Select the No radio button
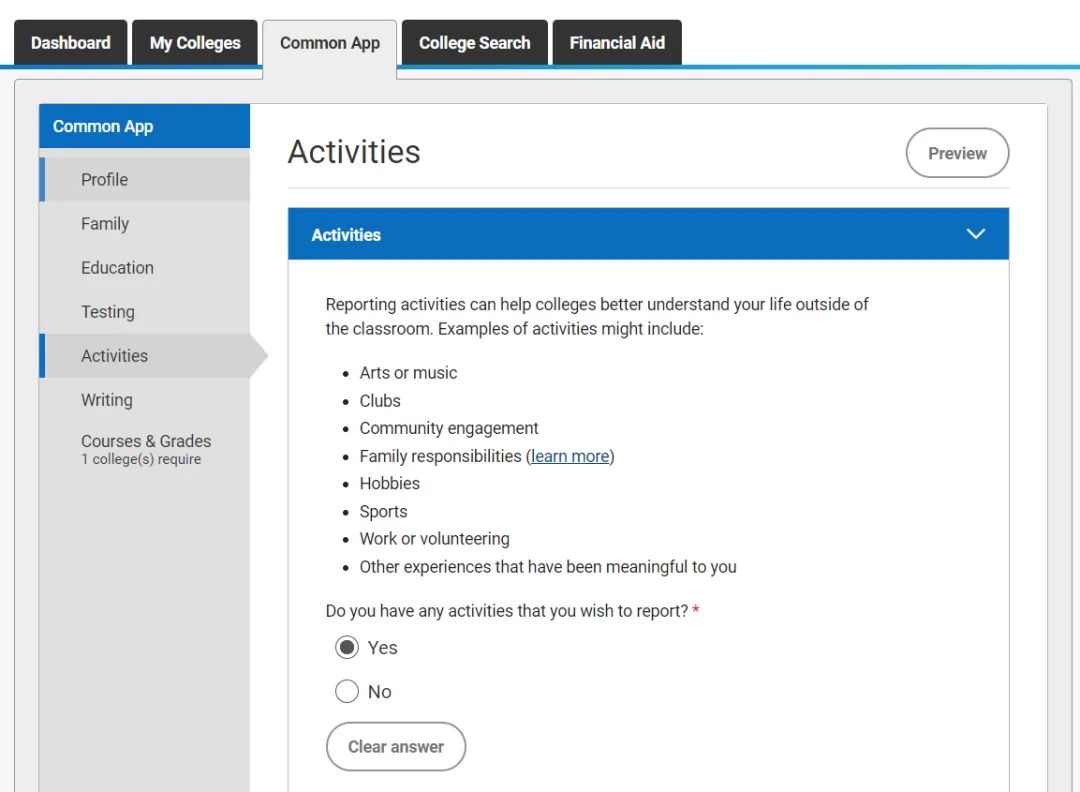 [346, 691]
